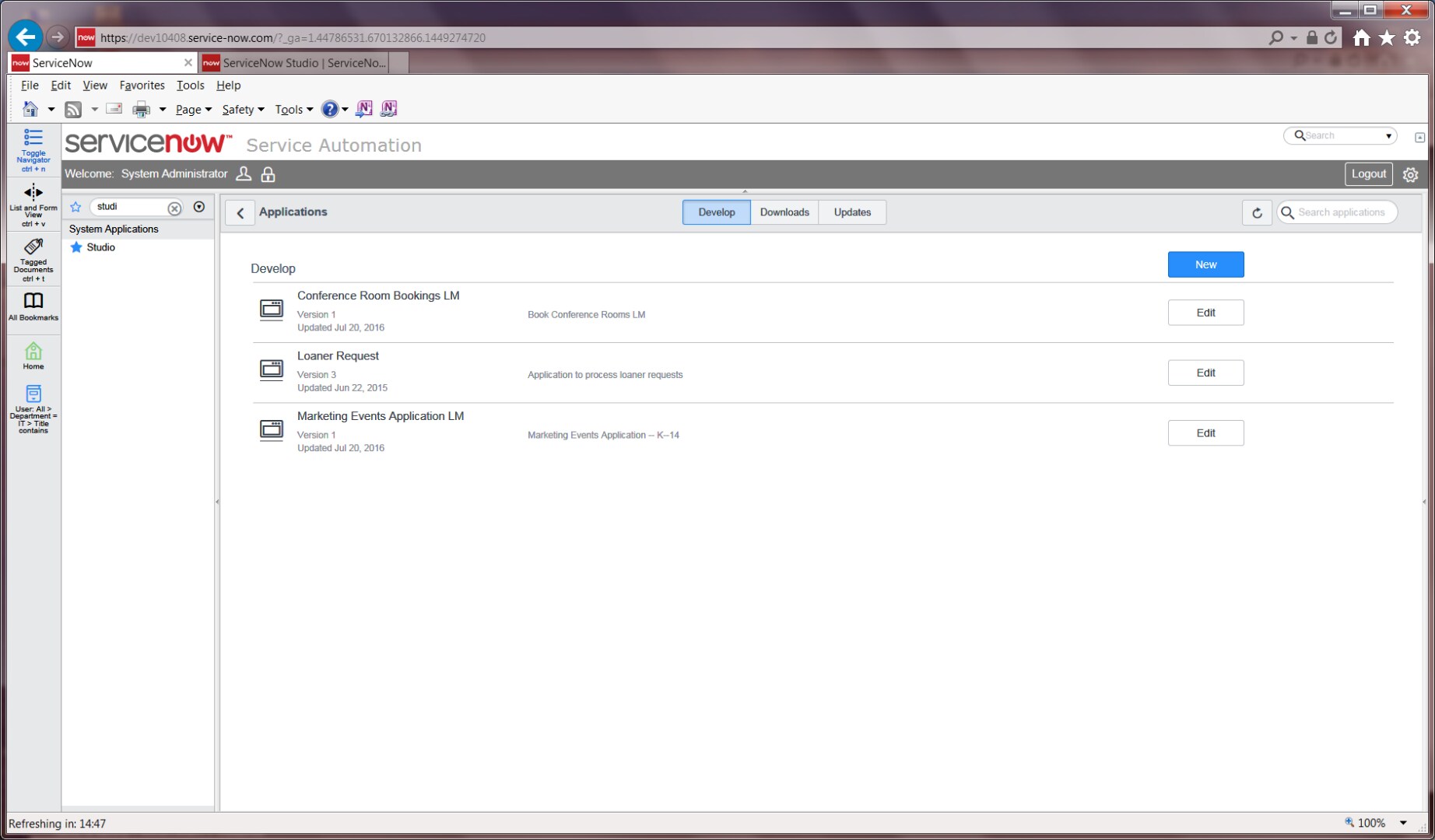Click the Logout button
This screenshot has height=840, width=1435.
coord(1368,174)
